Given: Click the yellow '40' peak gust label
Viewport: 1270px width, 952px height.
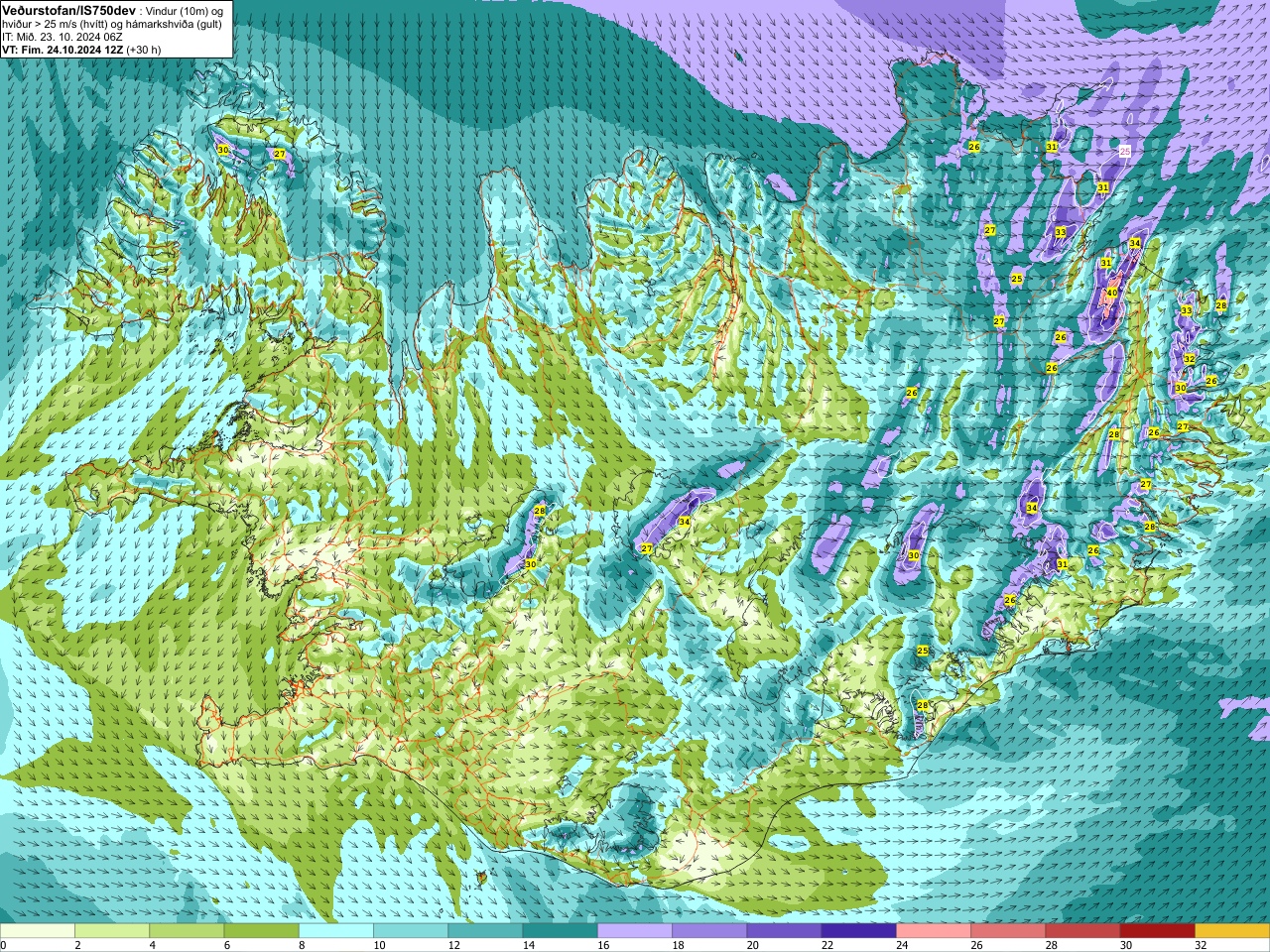Looking at the screenshot, I should pos(1111,293).
